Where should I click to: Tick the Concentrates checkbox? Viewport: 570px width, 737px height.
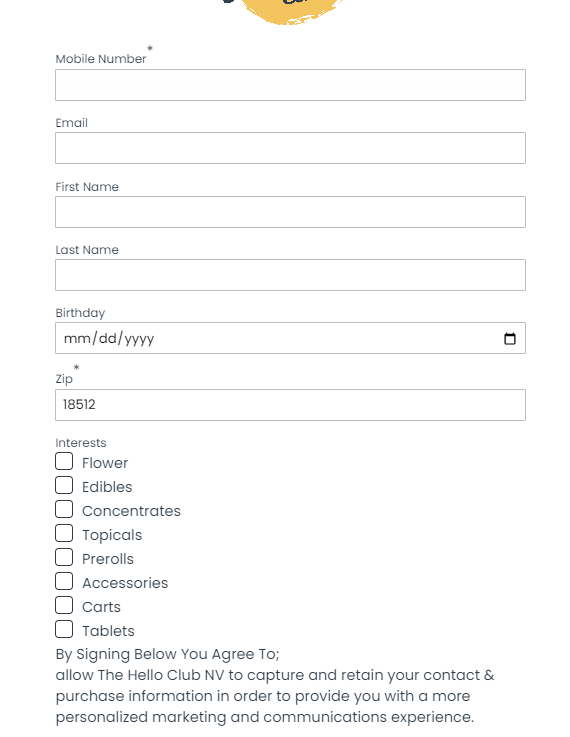click(x=64, y=509)
